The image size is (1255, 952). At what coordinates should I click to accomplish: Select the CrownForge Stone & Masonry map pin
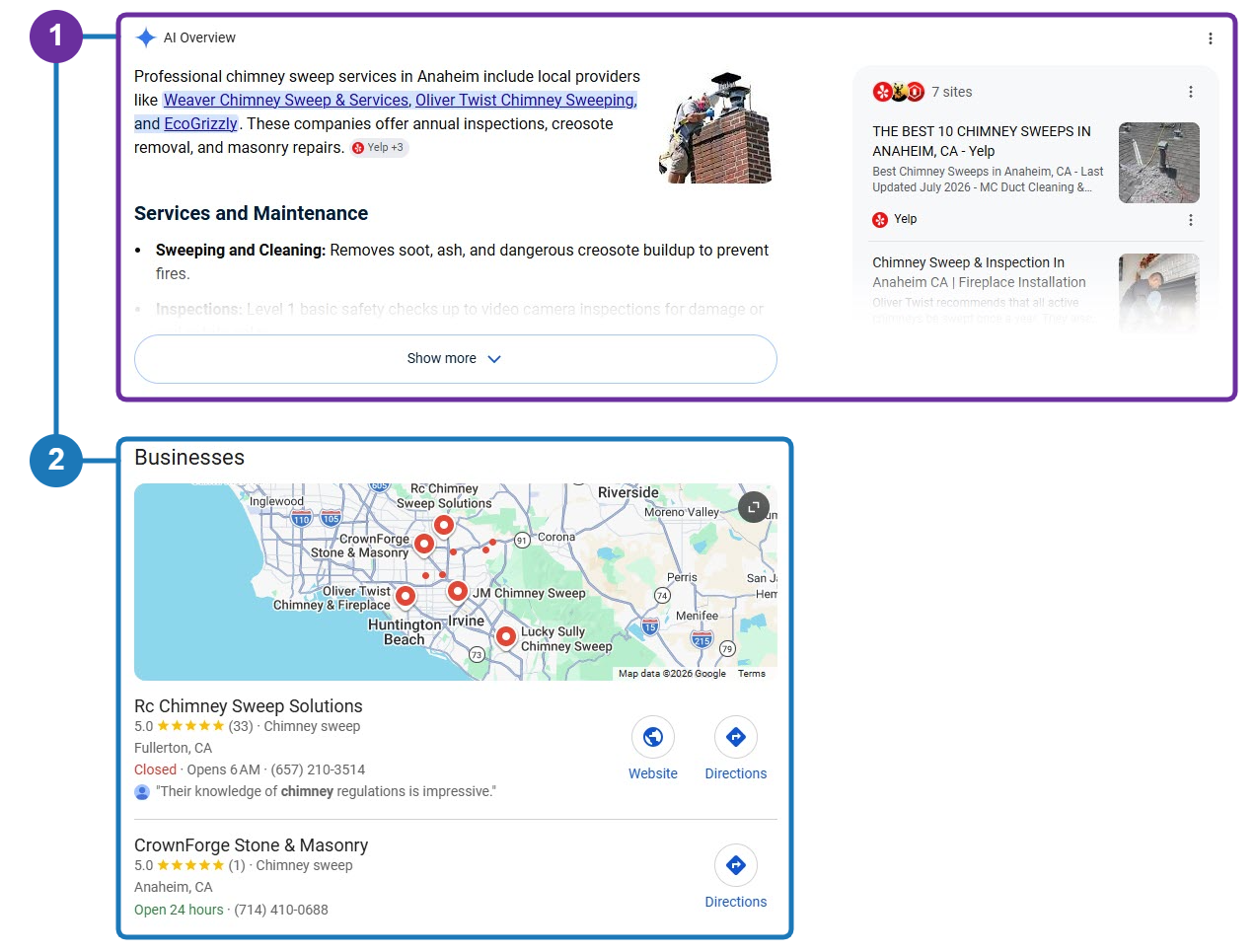[x=424, y=544]
